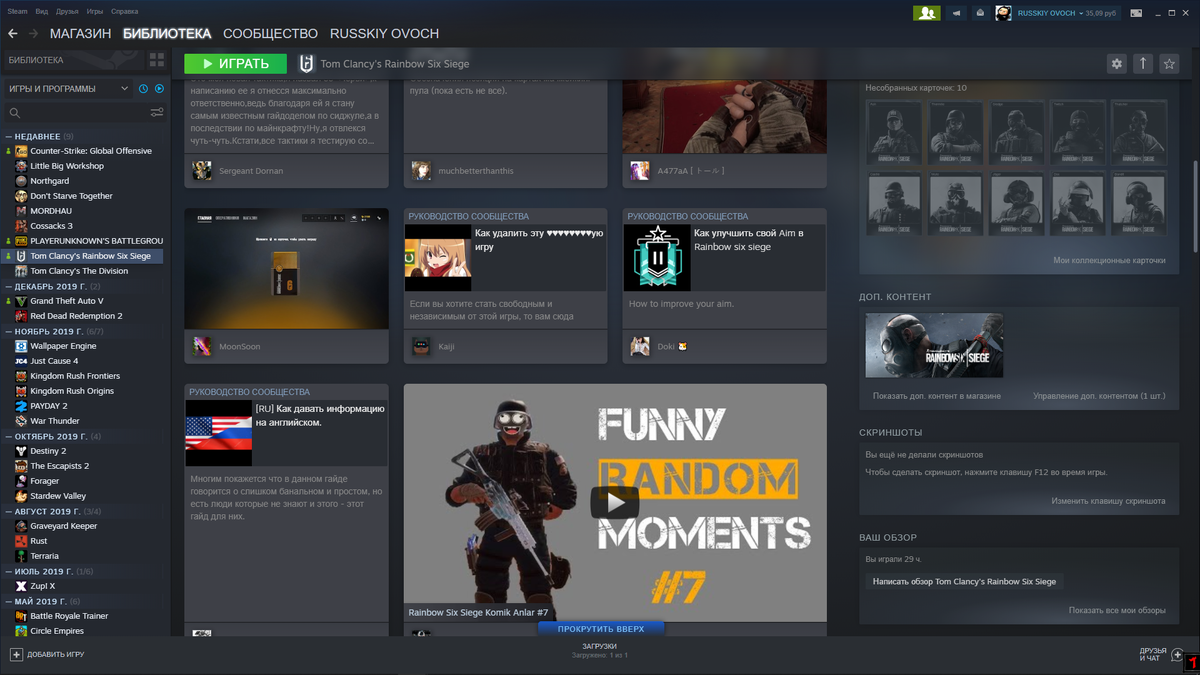The image size is (1200, 675).
Task: Go forward with the right arrow
Action: (33, 34)
